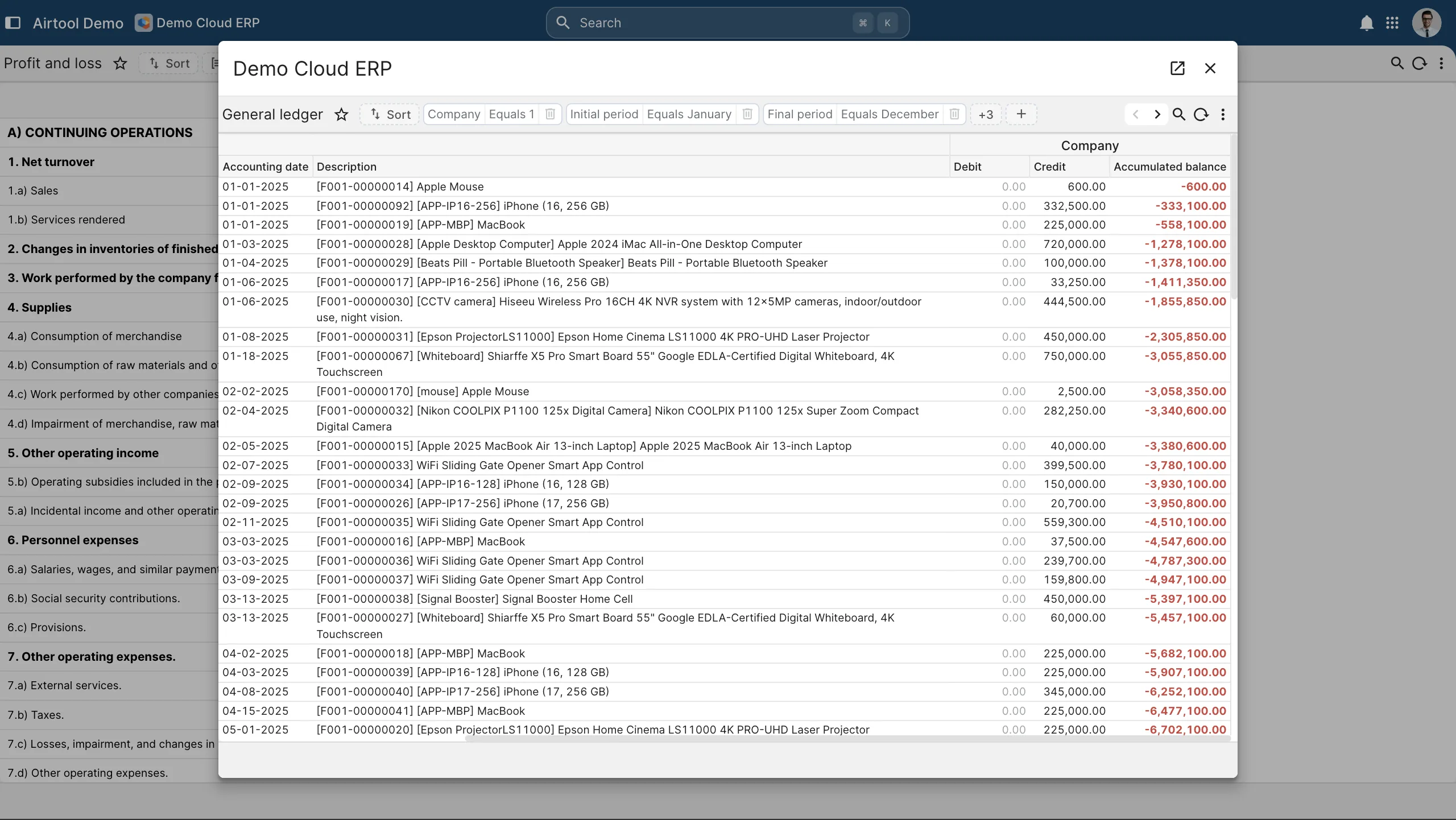Click accounting date 02-11-2025
The image size is (1456, 820).
255,522
